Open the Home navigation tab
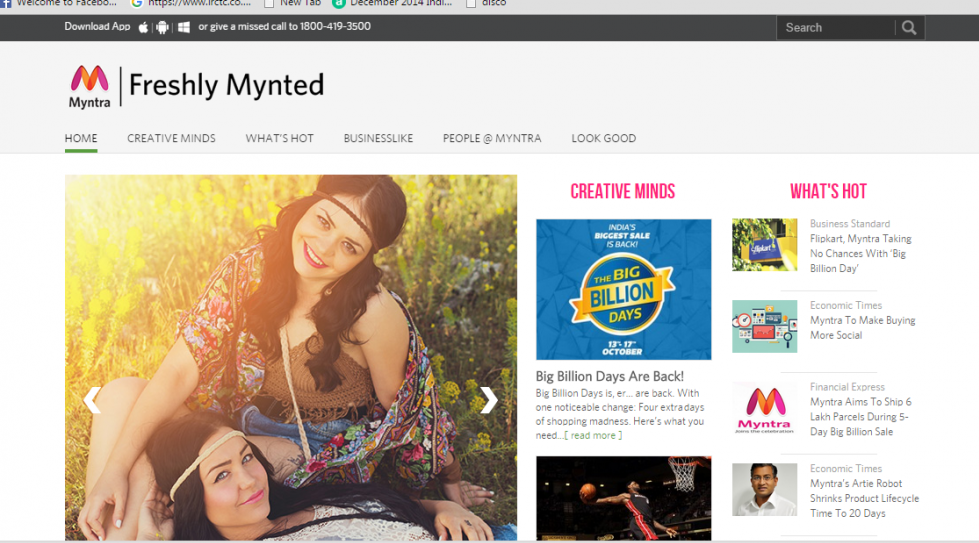 pos(81,138)
